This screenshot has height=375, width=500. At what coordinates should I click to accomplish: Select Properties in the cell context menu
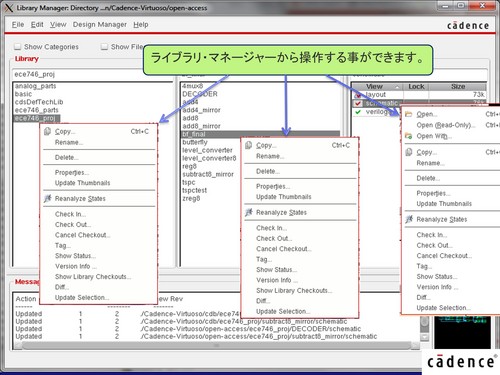(273, 186)
